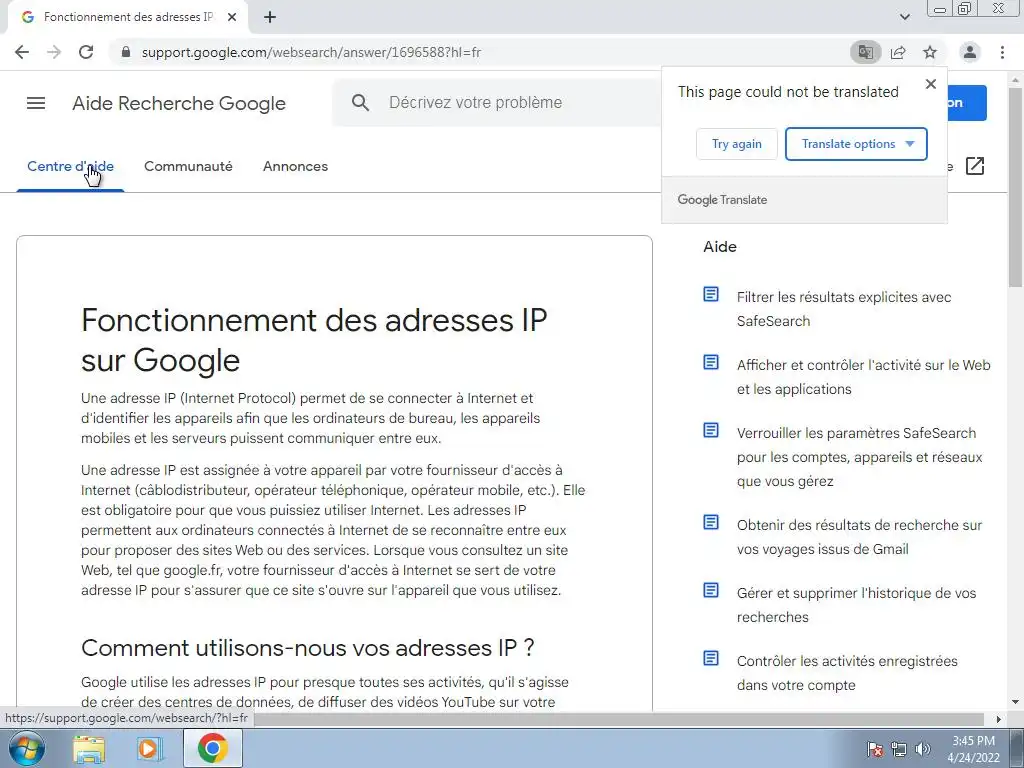
Task: Click the volume speaker tray icon
Action: [x=923, y=749]
